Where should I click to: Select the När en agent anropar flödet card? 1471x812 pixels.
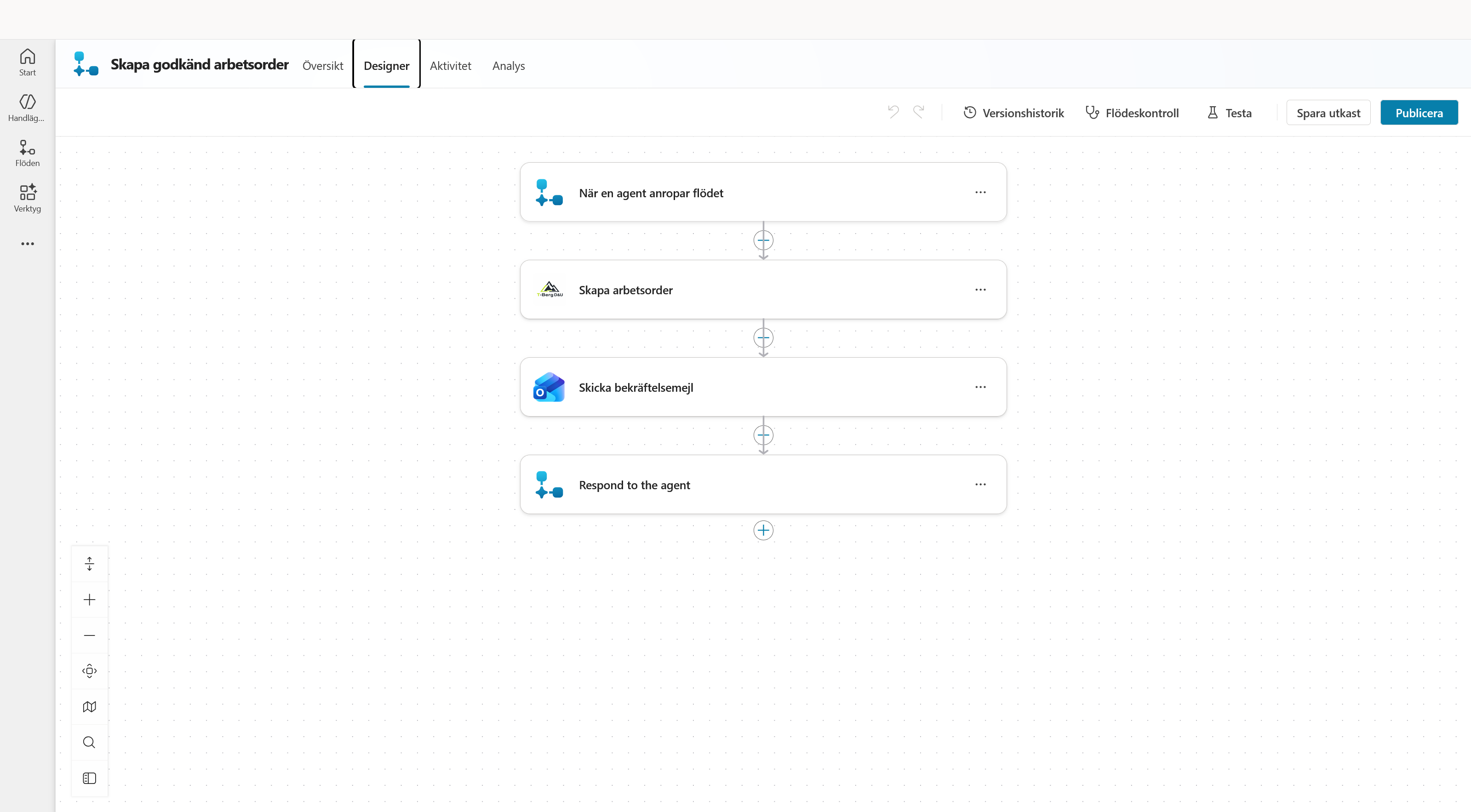coord(763,193)
